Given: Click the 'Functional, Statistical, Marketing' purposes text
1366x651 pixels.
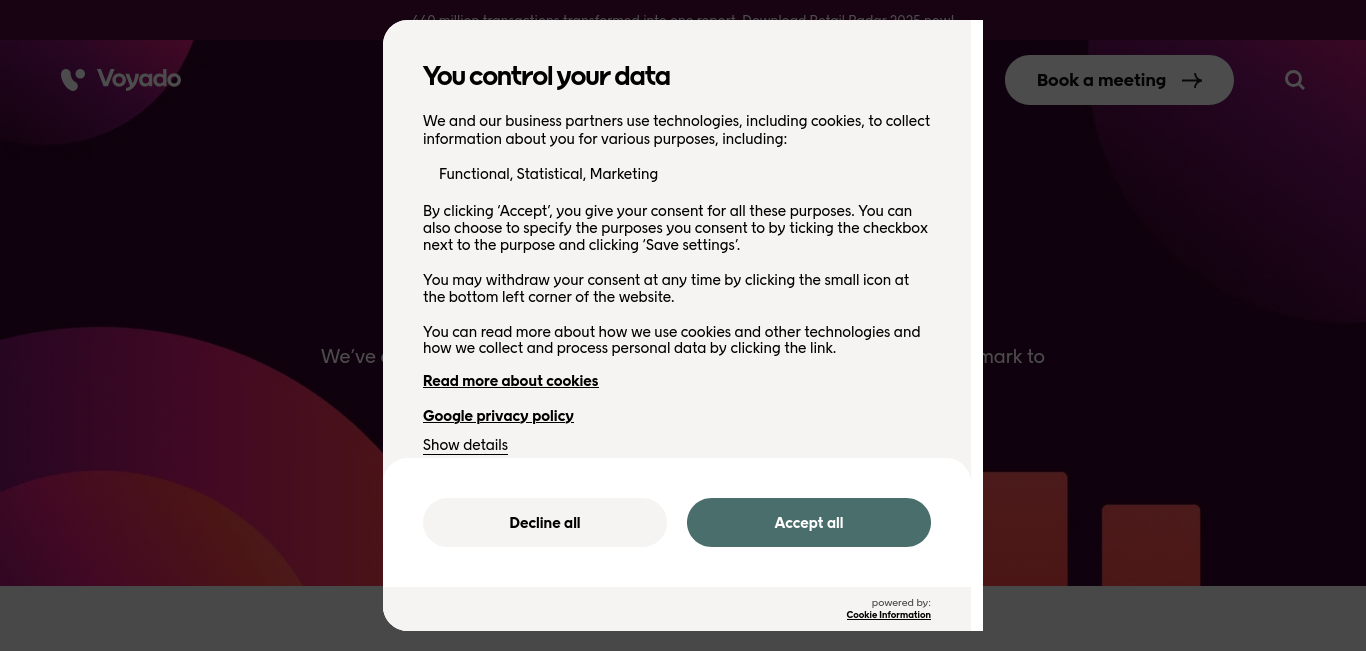Looking at the screenshot, I should tap(548, 174).
